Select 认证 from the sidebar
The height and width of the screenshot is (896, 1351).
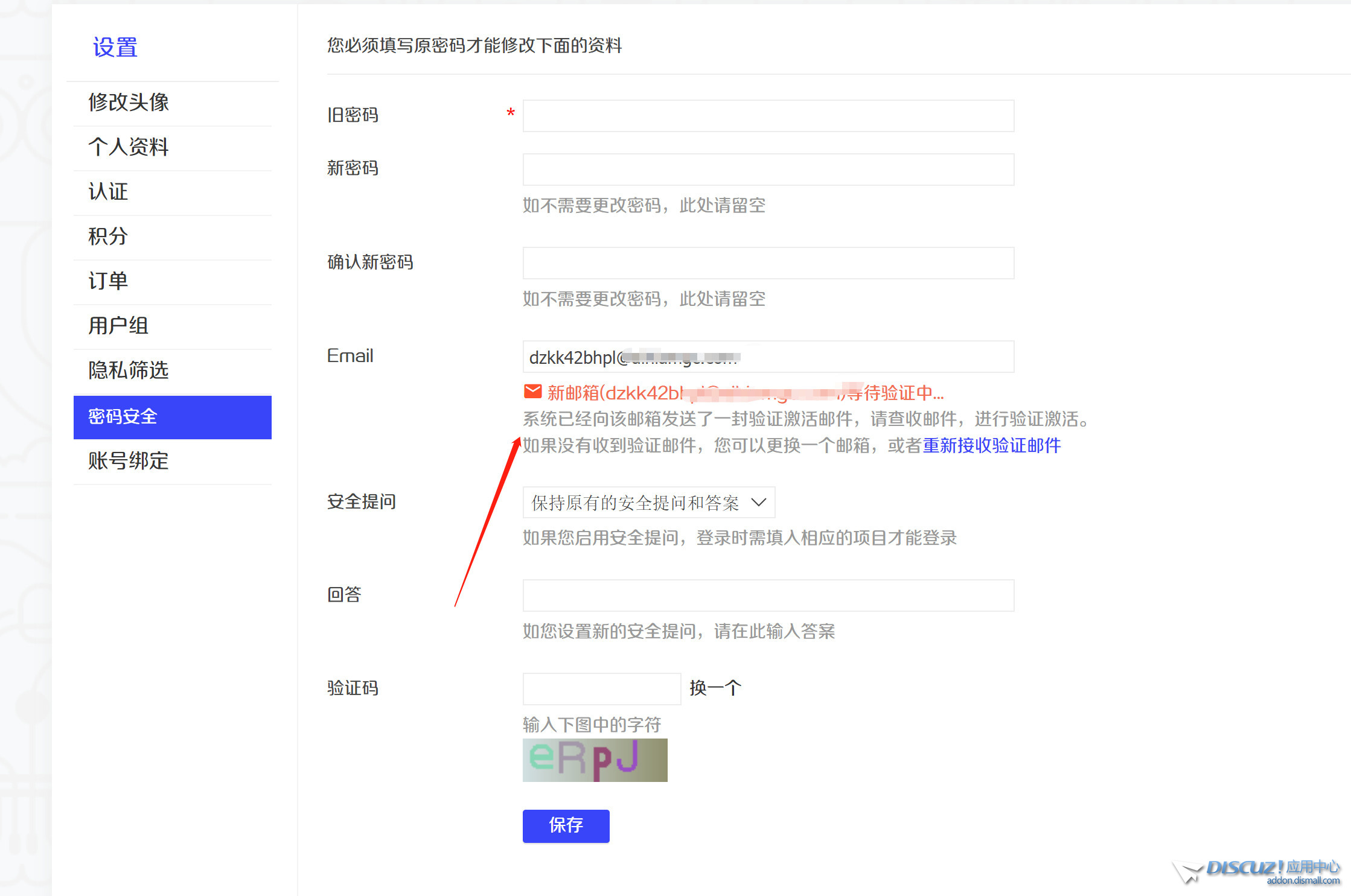[107, 192]
